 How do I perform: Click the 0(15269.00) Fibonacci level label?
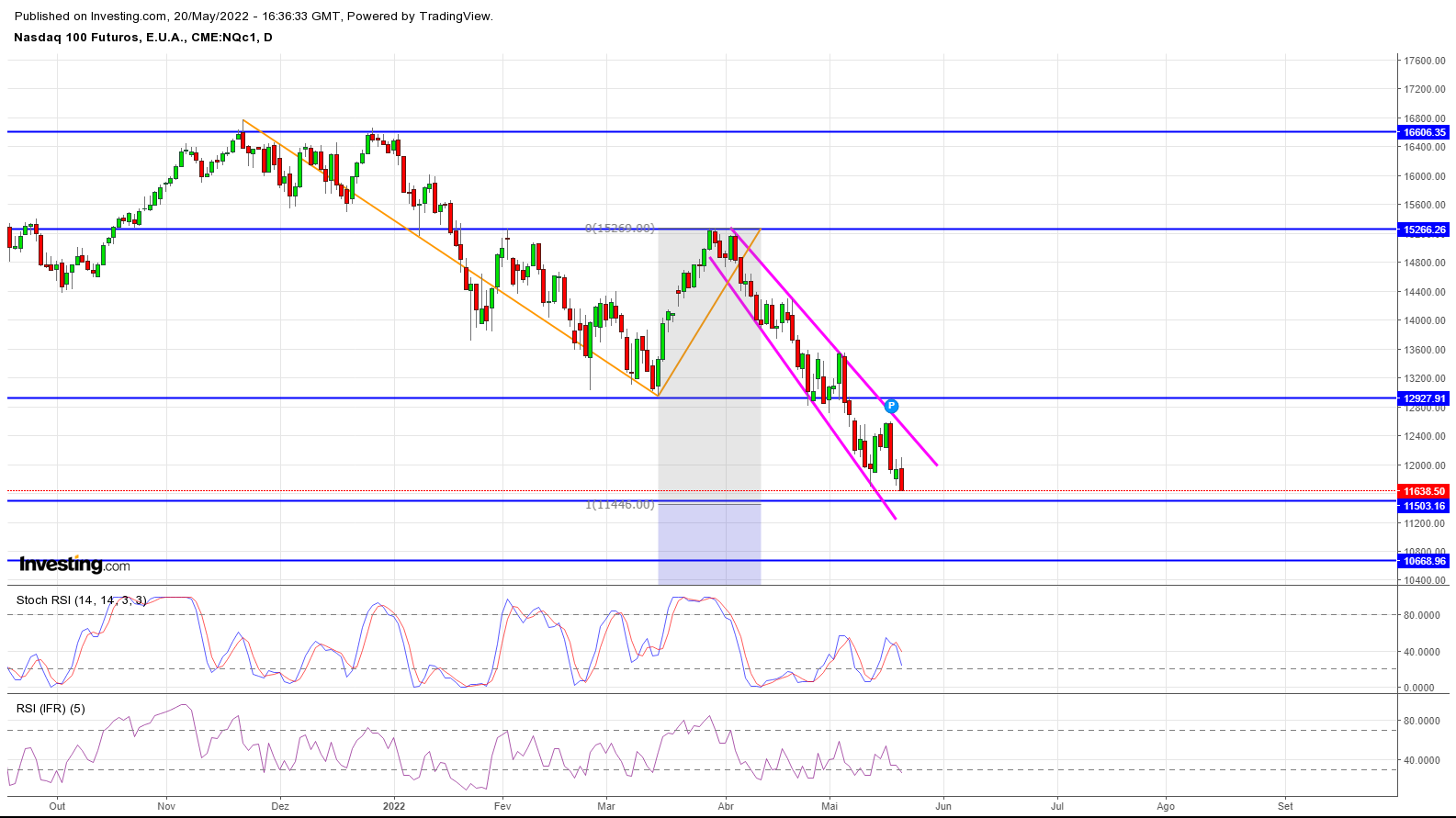620,229
